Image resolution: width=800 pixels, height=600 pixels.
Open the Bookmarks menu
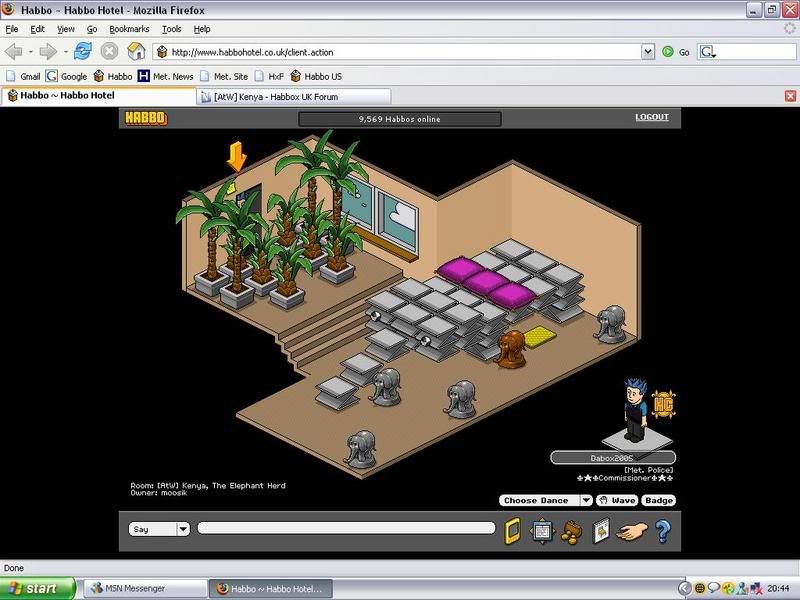point(128,29)
